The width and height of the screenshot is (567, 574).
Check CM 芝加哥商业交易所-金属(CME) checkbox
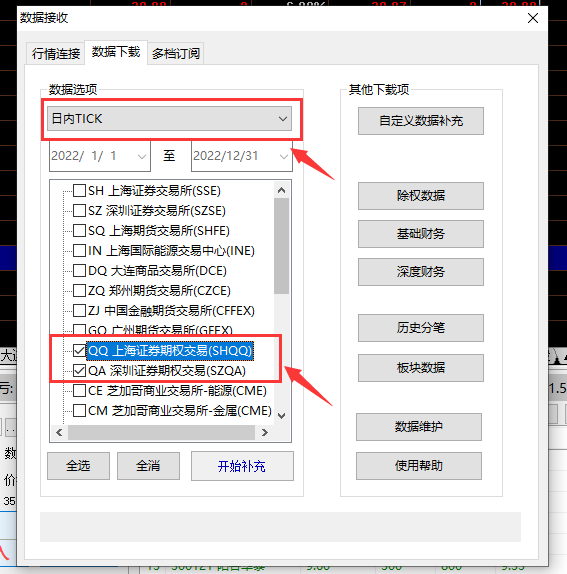pyautogui.click(x=79, y=410)
